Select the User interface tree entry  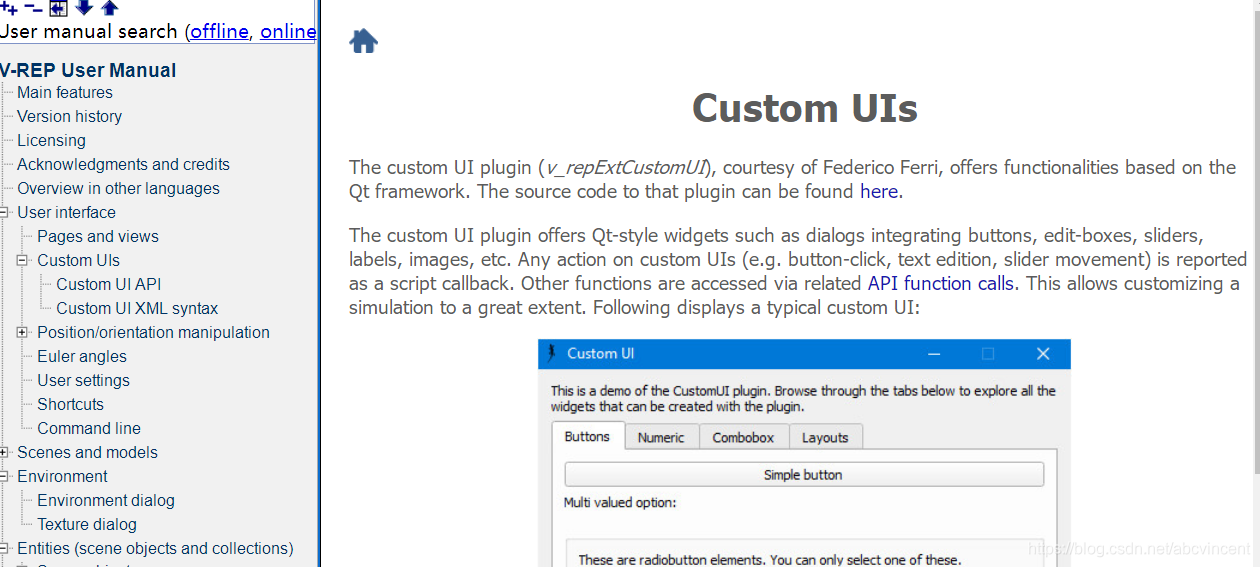pyautogui.click(x=66, y=212)
